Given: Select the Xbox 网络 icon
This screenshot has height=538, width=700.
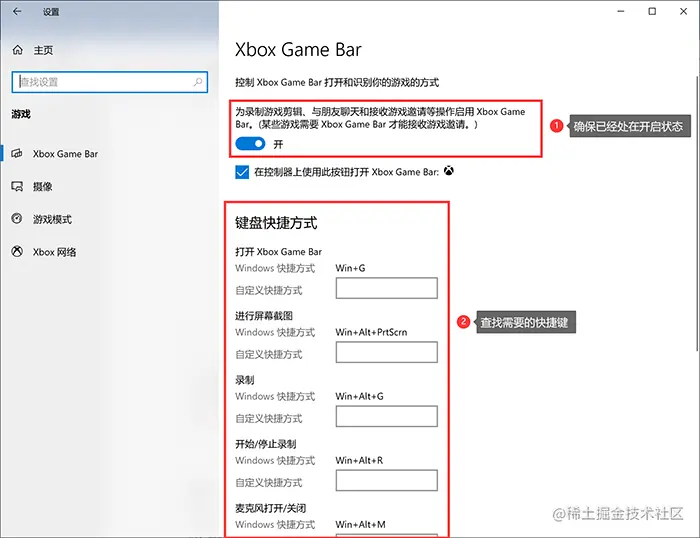Looking at the screenshot, I should 17,251.
